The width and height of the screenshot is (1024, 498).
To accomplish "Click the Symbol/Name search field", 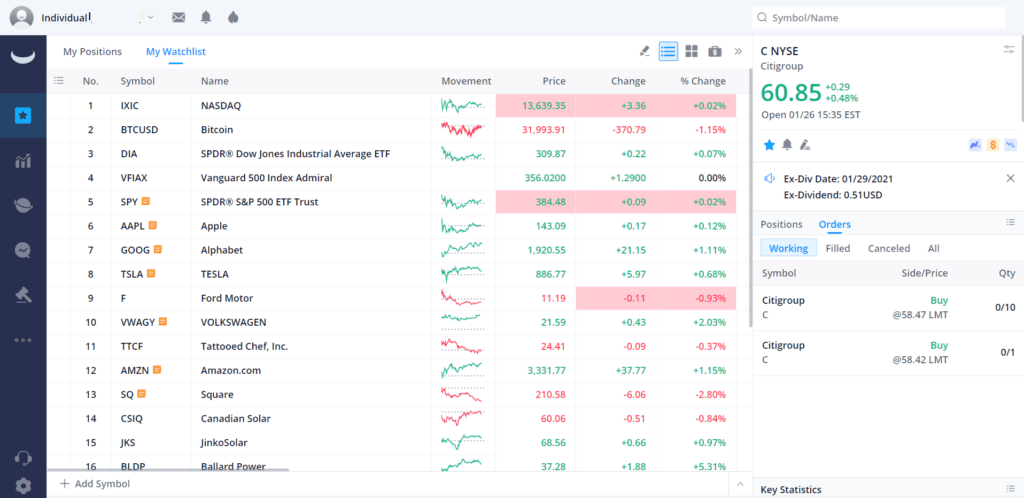I will click(x=879, y=18).
